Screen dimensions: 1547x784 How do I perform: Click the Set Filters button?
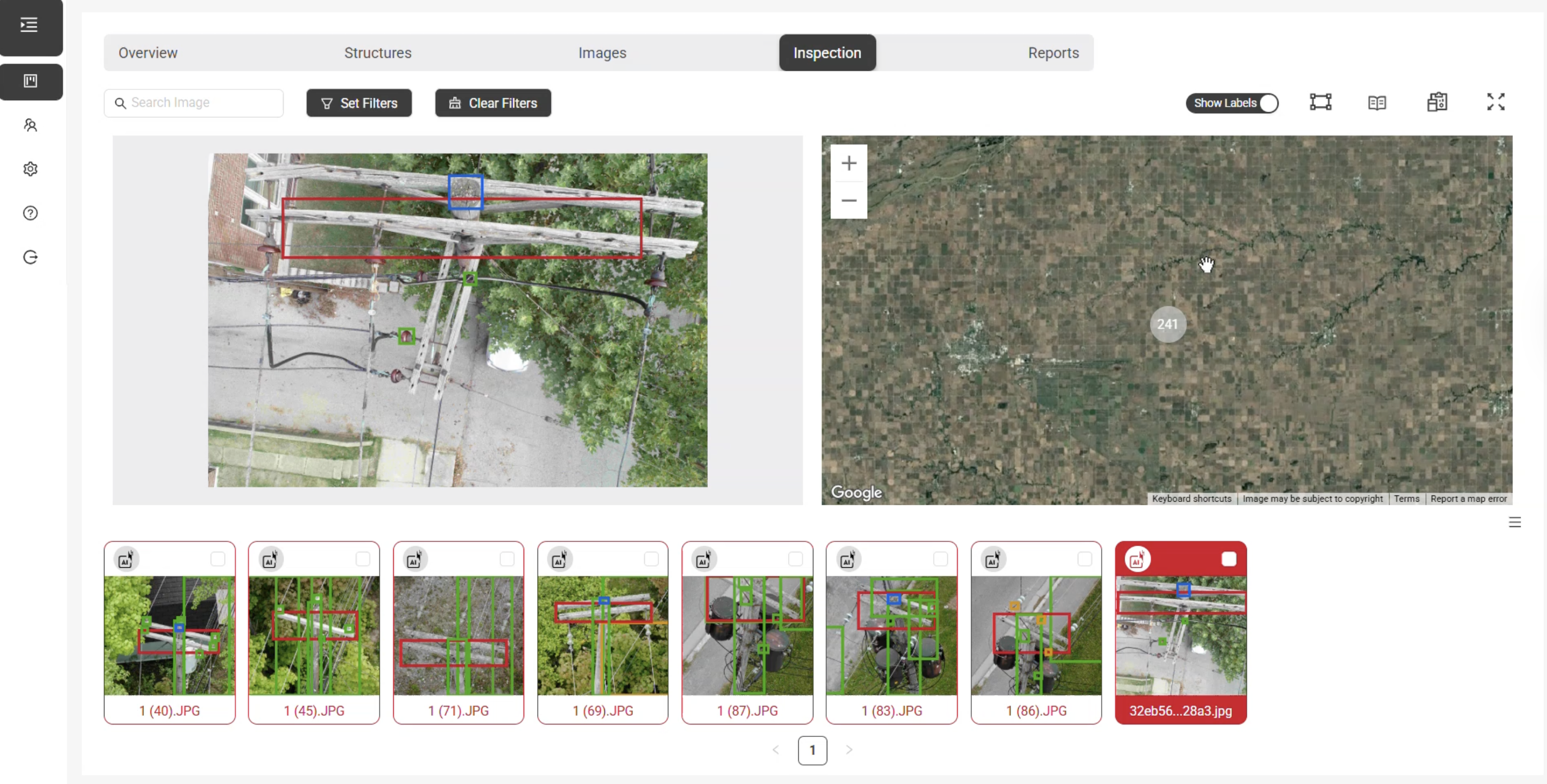(359, 103)
